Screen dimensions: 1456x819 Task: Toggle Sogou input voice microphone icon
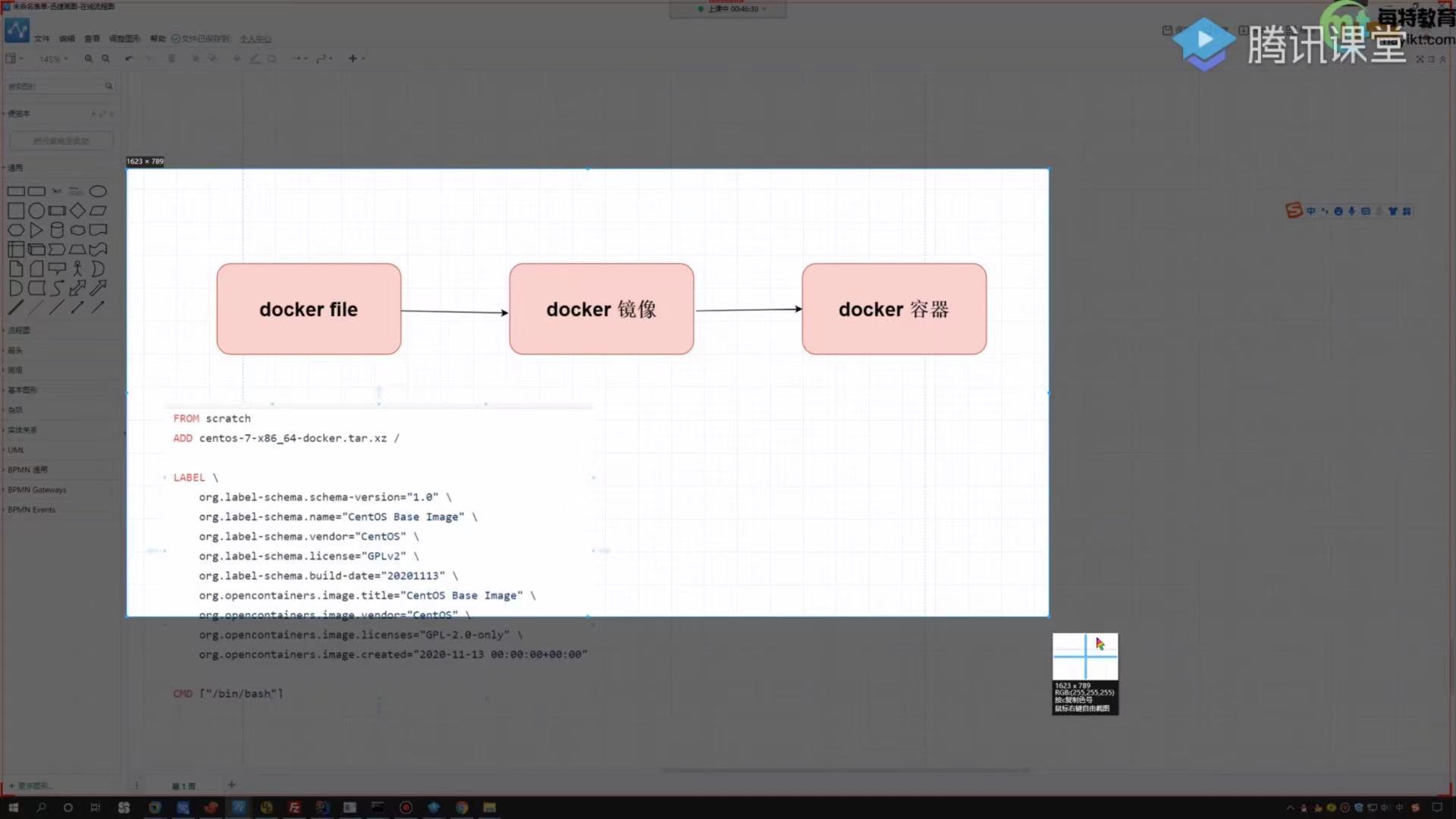[x=1351, y=211]
